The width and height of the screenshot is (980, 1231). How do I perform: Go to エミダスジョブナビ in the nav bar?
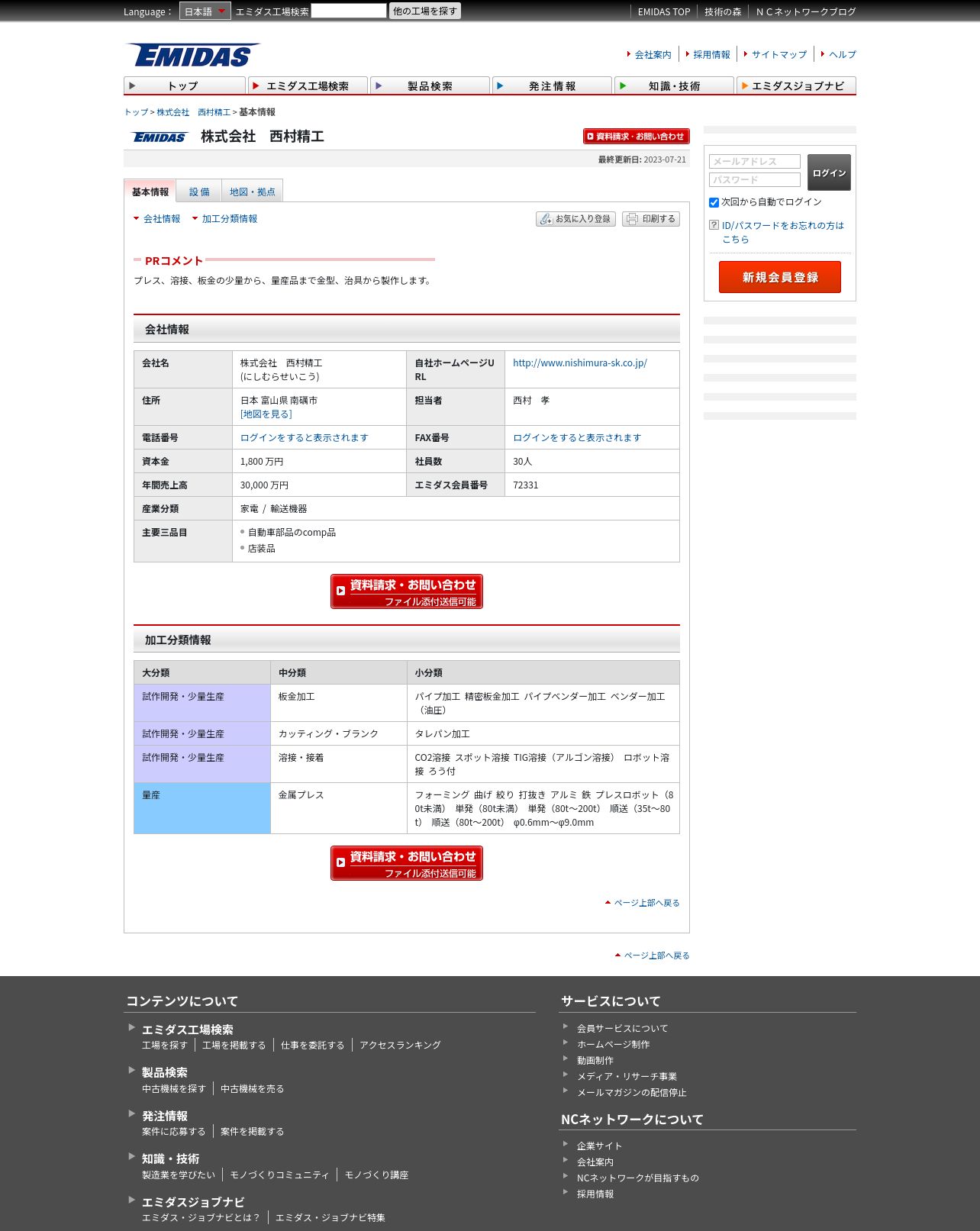pos(796,85)
